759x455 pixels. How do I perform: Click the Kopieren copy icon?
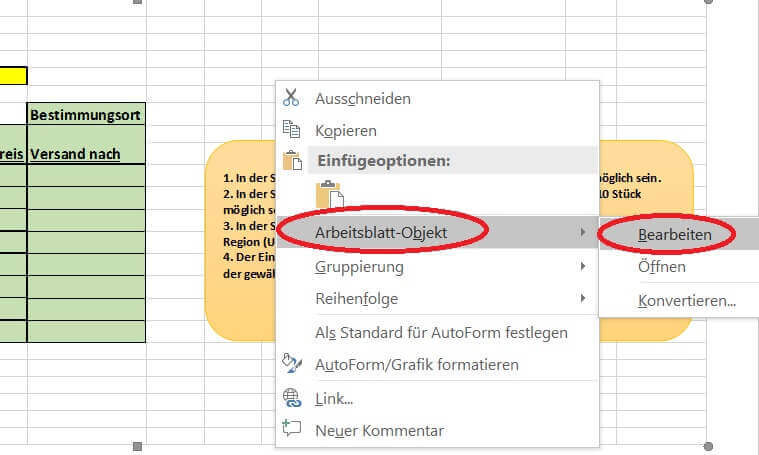click(x=291, y=129)
